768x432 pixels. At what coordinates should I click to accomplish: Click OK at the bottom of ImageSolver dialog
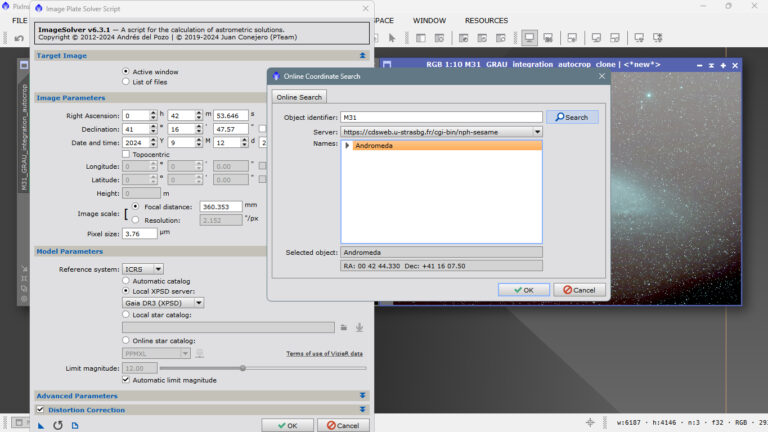pos(288,425)
